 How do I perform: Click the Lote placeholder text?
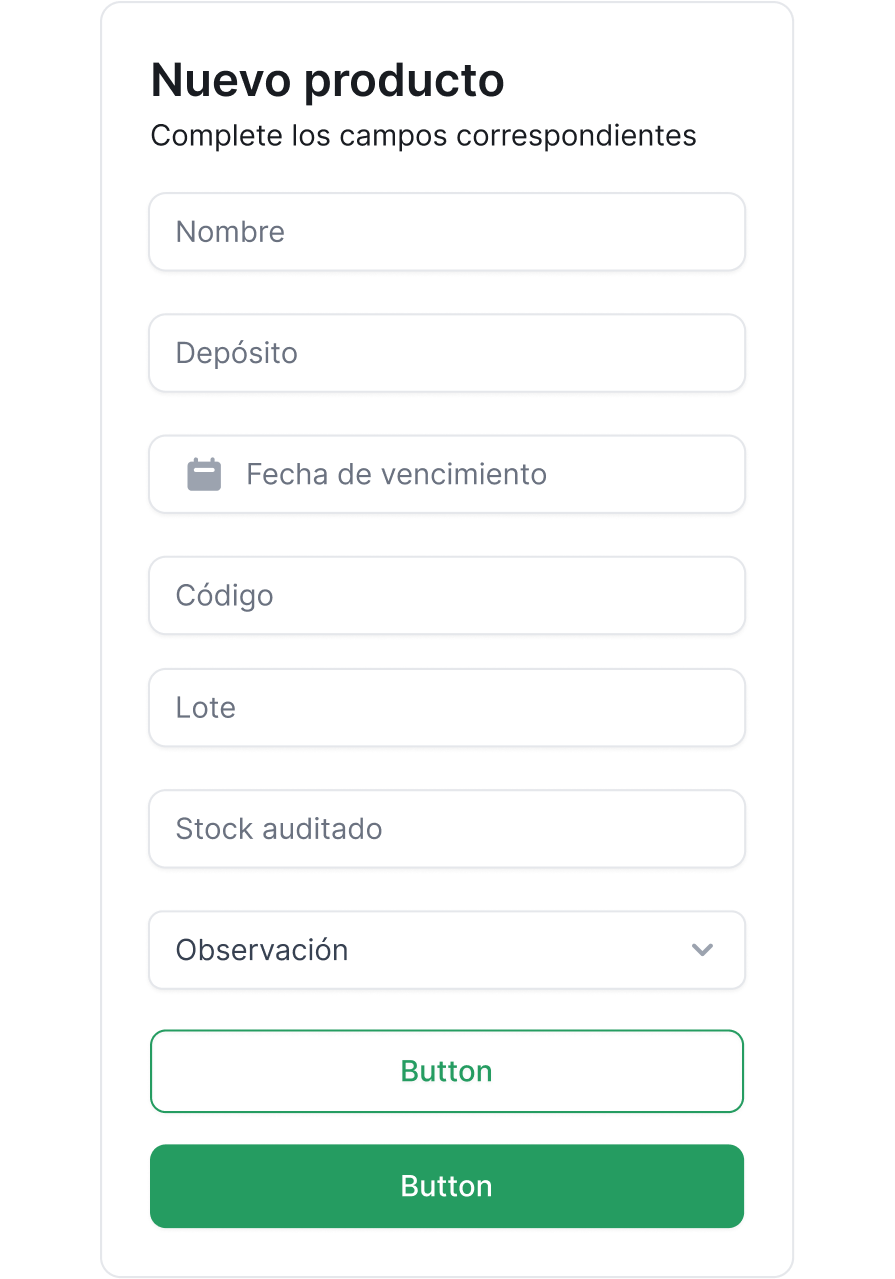[x=205, y=708]
